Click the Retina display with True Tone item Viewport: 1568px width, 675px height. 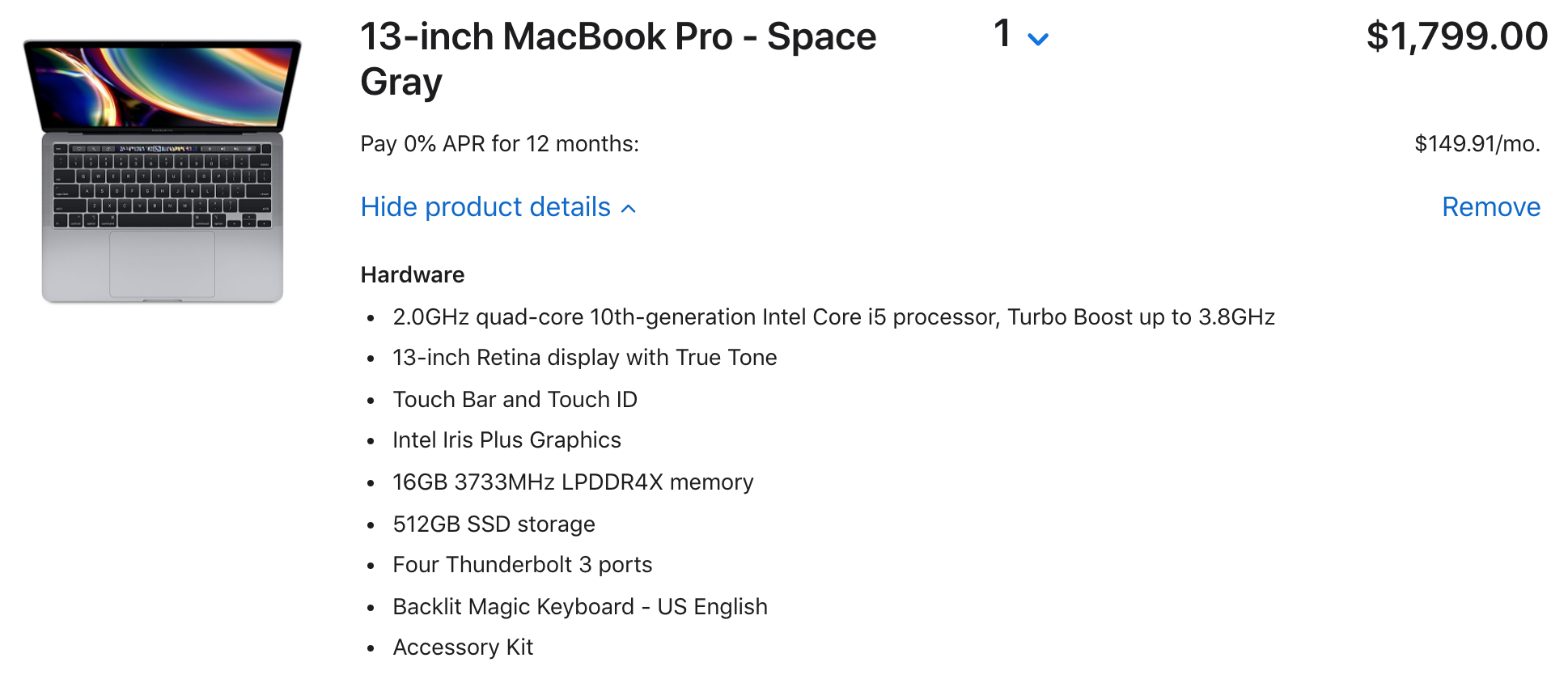click(584, 358)
